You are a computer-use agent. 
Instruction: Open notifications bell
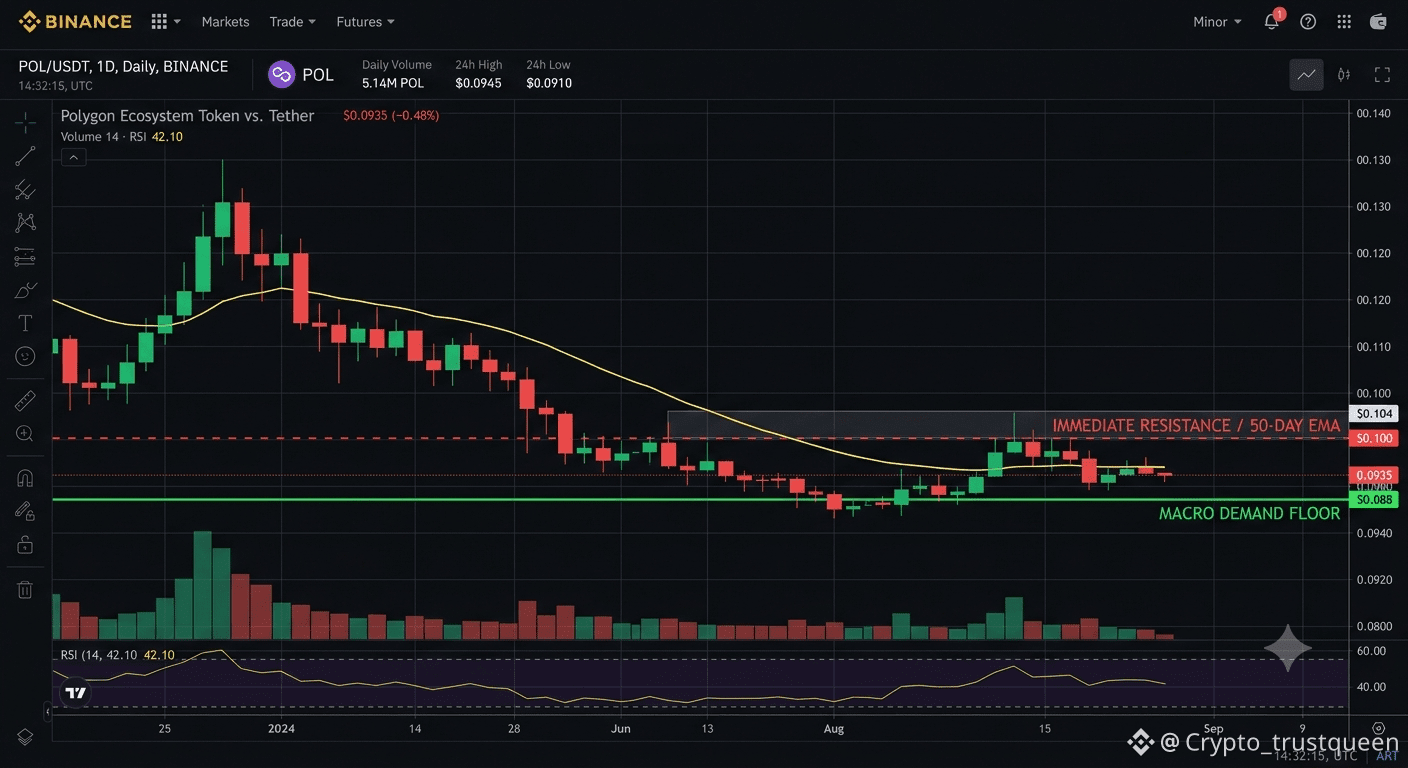coord(1273,21)
